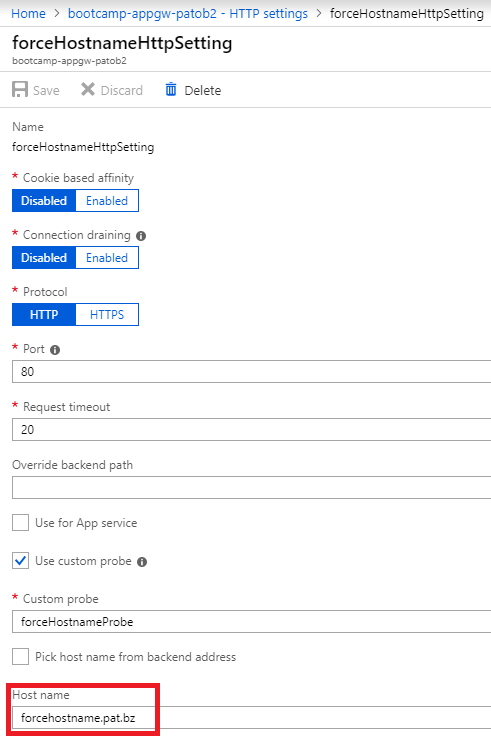Check Pick host name from backend address
The image size is (491, 739).
pyautogui.click(x=20, y=657)
